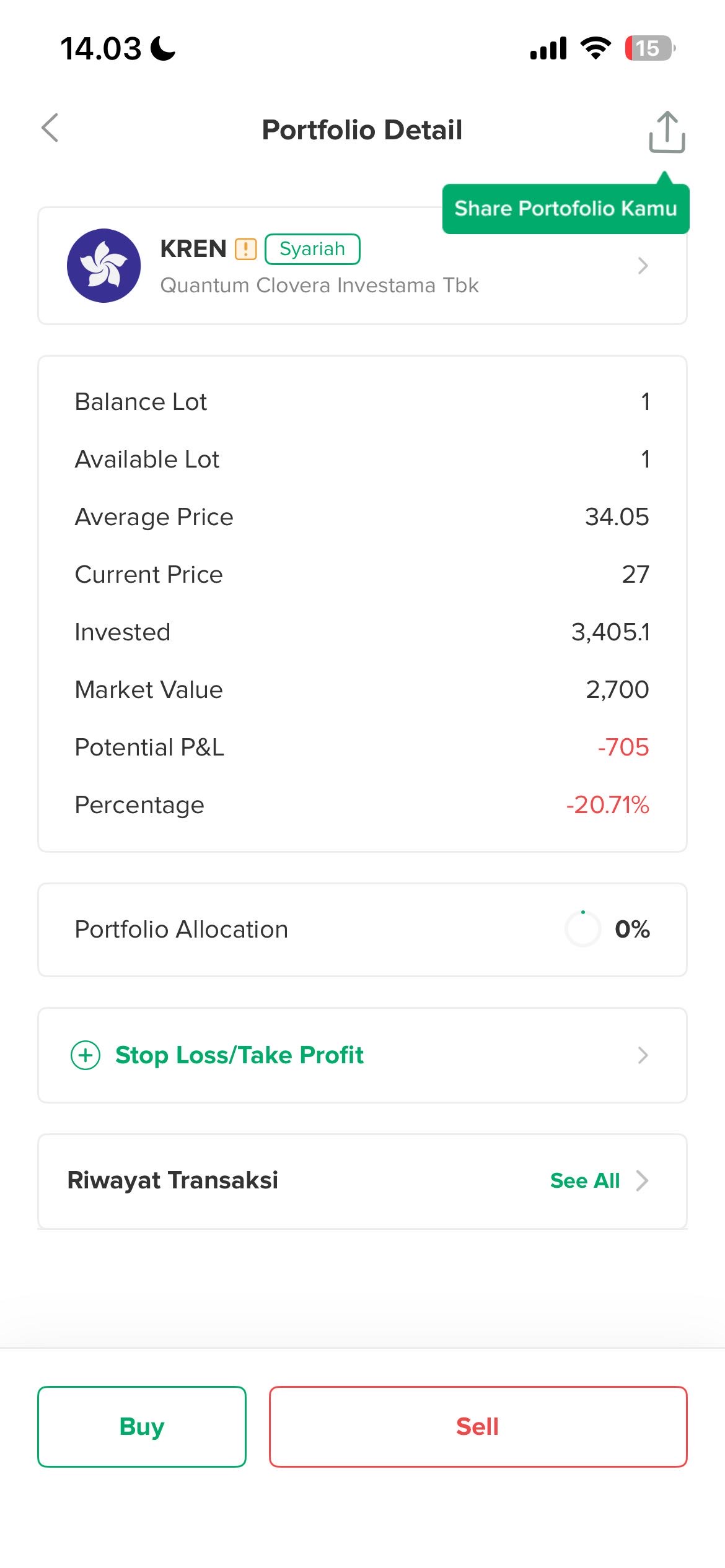This screenshot has height=1568, width=725.
Task: Tap the Riwayat Transaksi heading
Action: point(172,1180)
